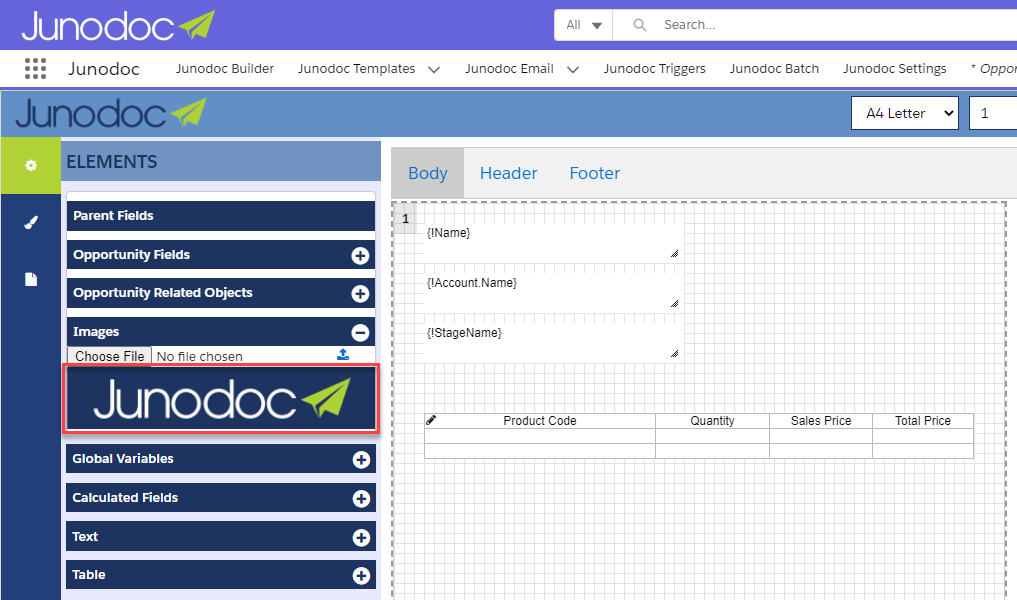The width and height of the screenshot is (1017, 600).
Task: Select the {!Account.Name} field box
Action: coord(552,293)
